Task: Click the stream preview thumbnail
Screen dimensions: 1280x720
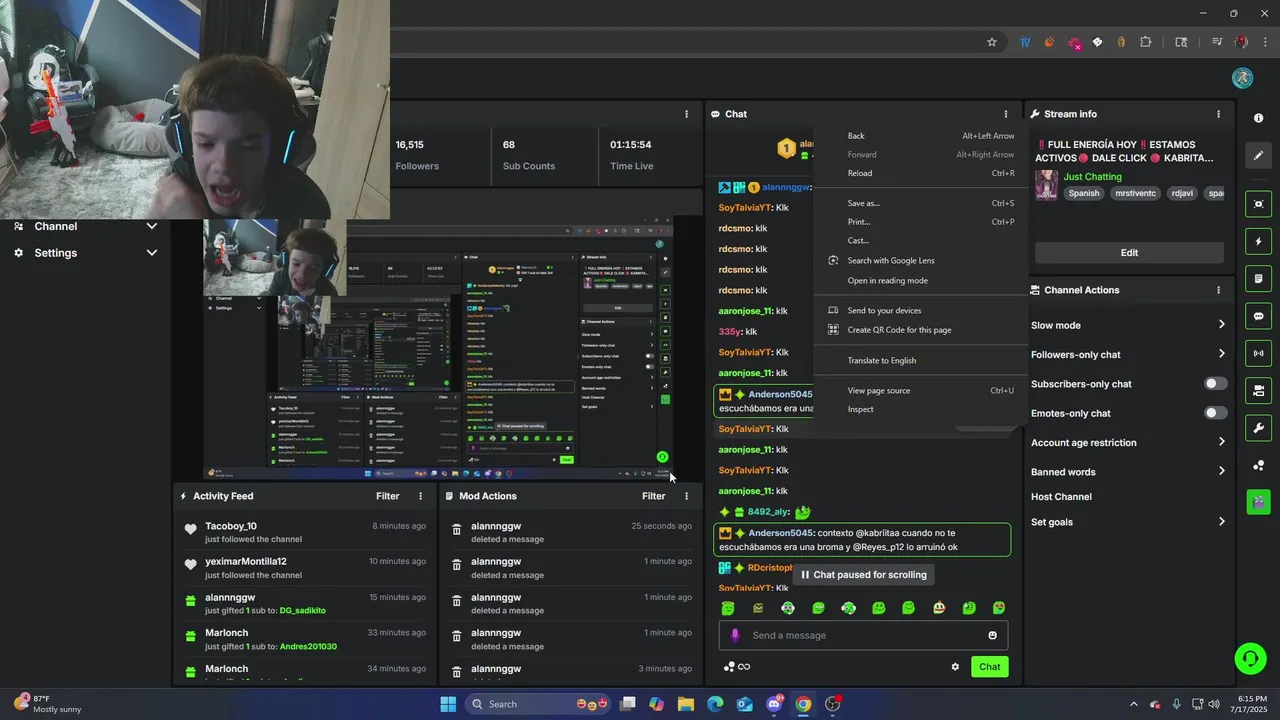Action: pos(438,348)
